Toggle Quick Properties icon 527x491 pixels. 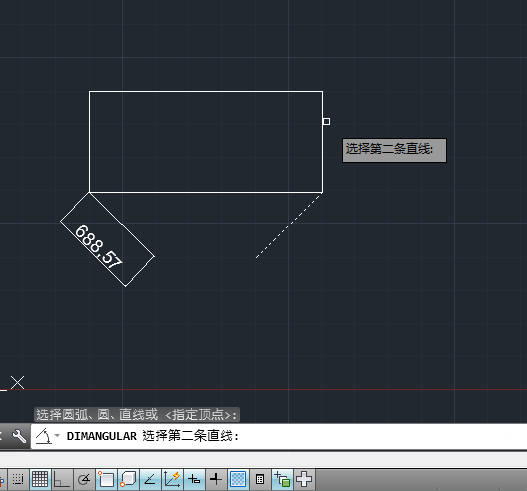click(260, 479)
